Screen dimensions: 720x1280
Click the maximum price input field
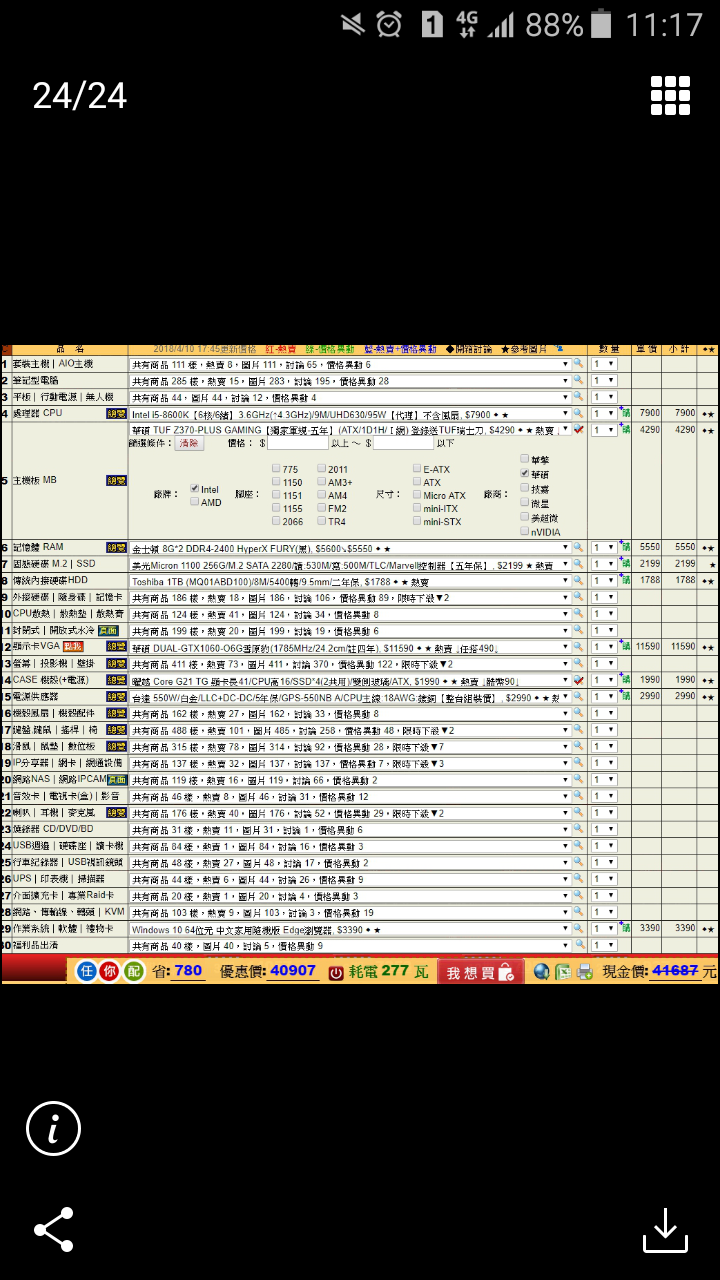403,443
